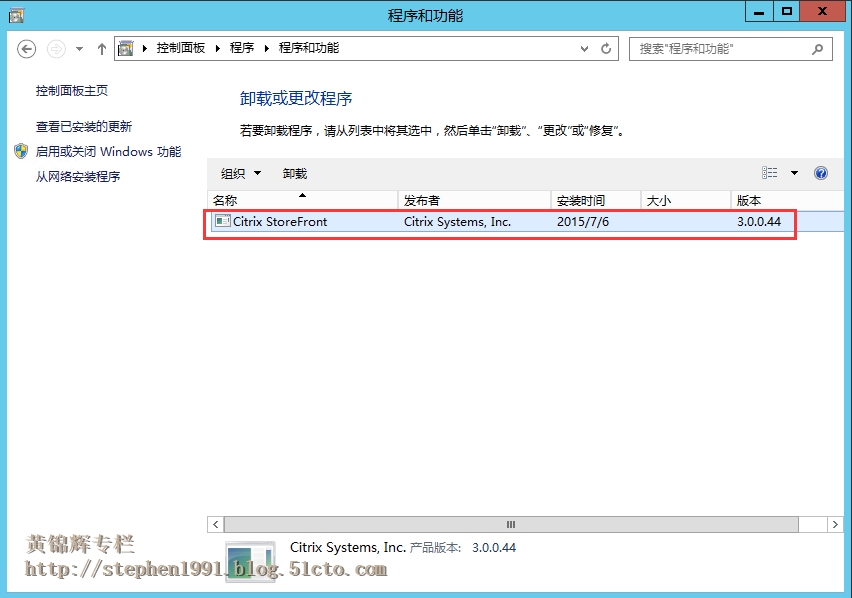
Task: Select the Citrix StoreFront entry
Action: click(x=526, y=222)
